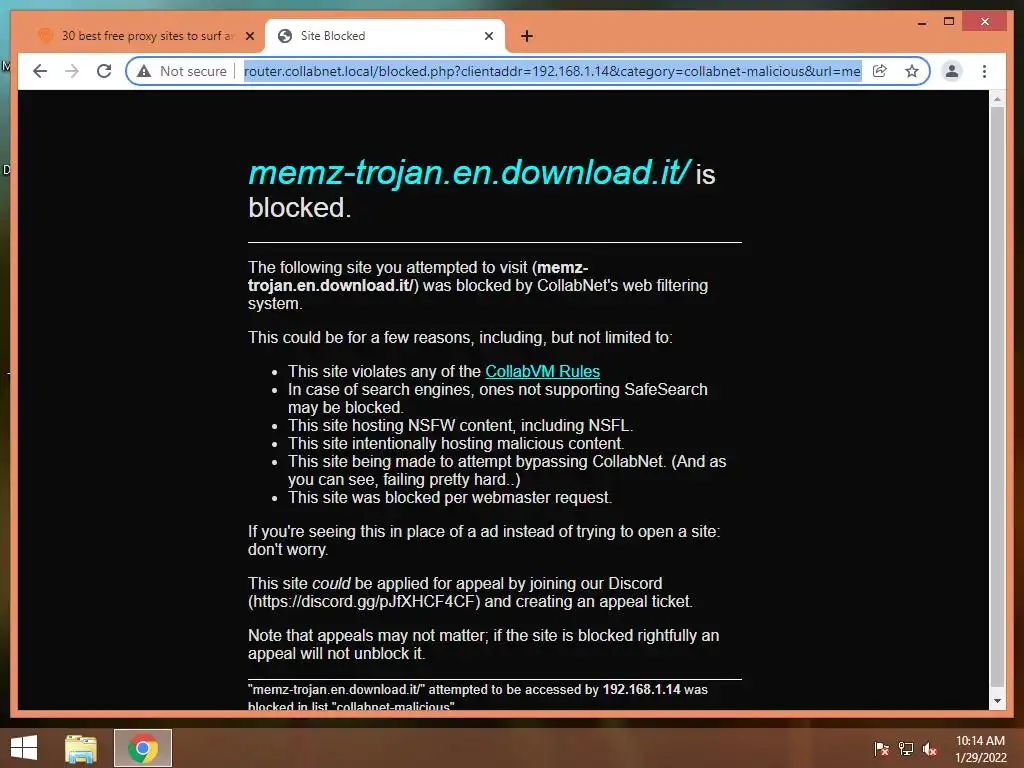Screen dimensions: 1024x768
Task: Maximize the Chrome window
Action: 949,22
